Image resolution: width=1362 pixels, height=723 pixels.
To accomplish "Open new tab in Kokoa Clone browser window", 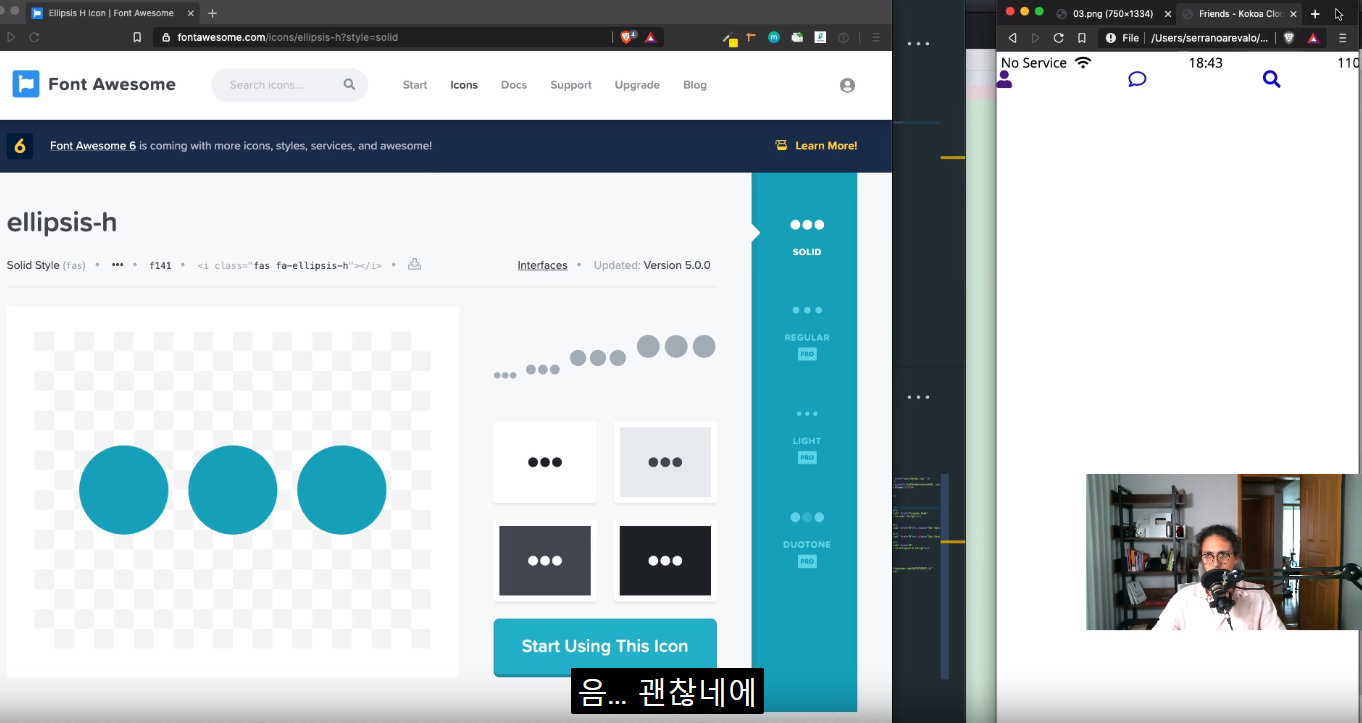I will (1315, 13).
